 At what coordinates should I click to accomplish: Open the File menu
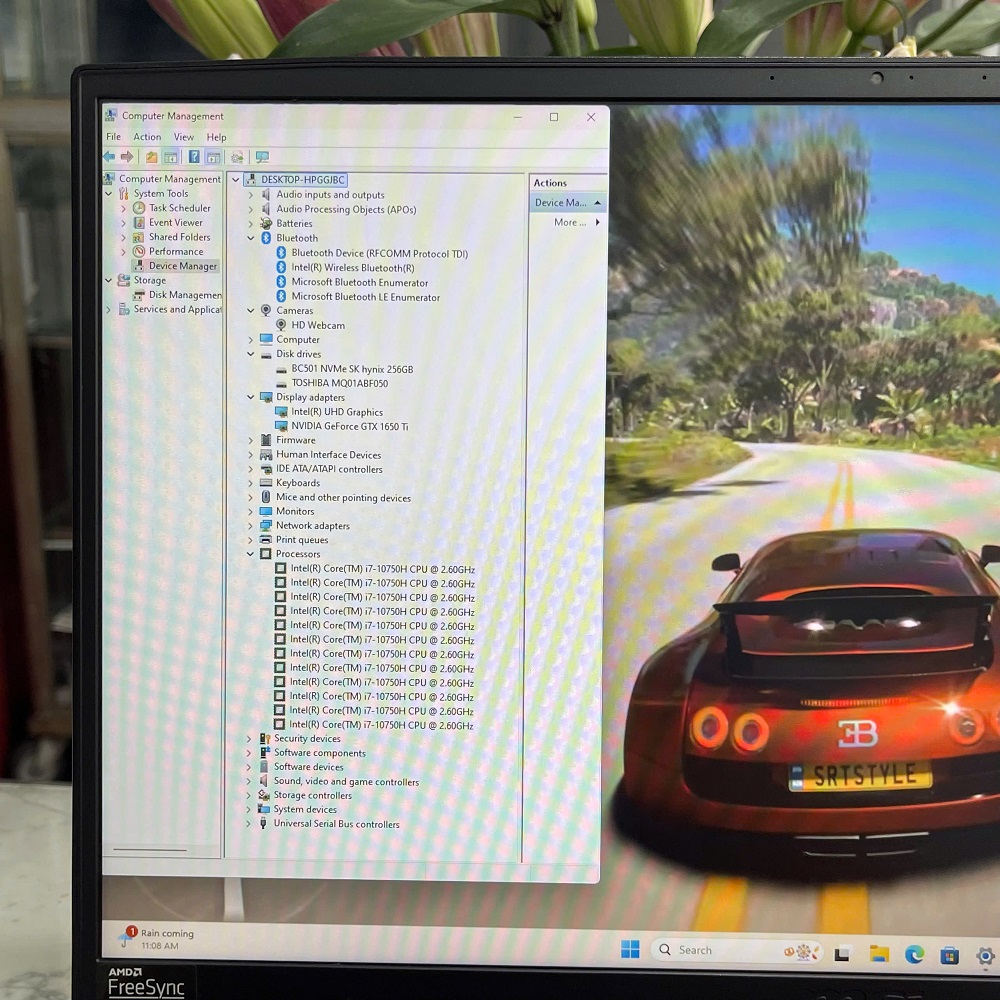(x=114, y=136)
